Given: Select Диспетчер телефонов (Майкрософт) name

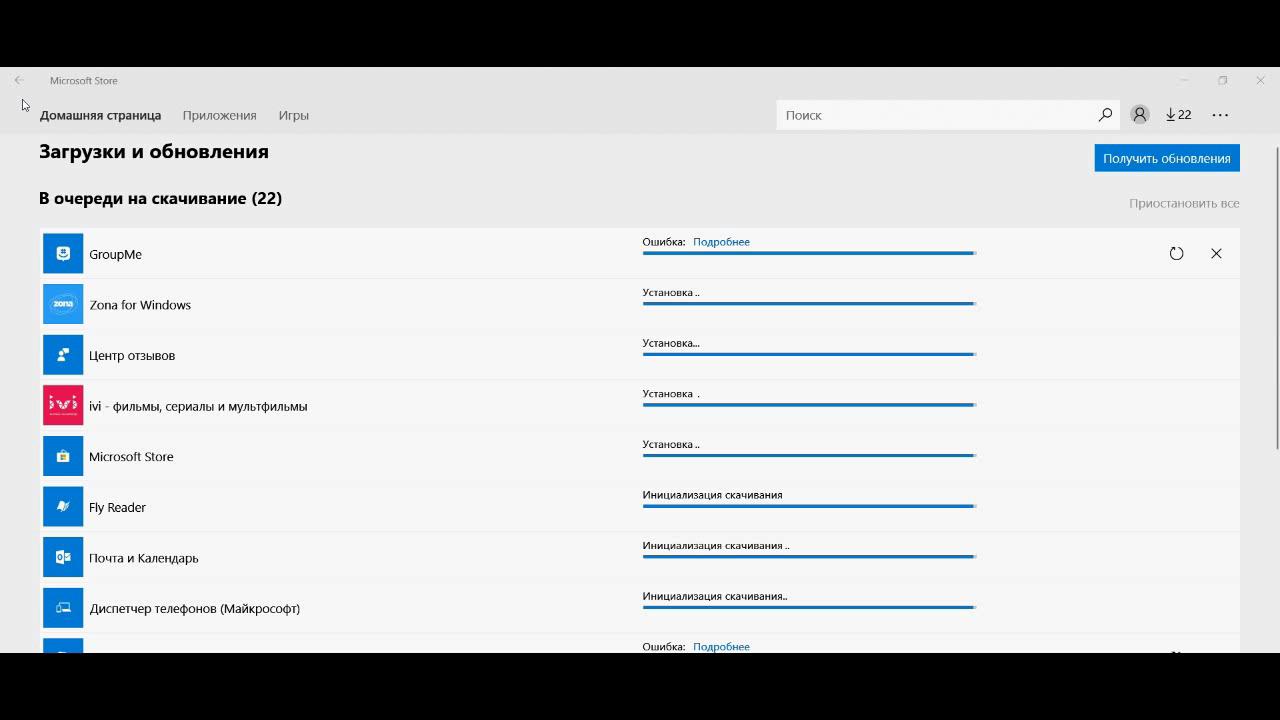Looking at the screenshot, I should coord(195,608).
